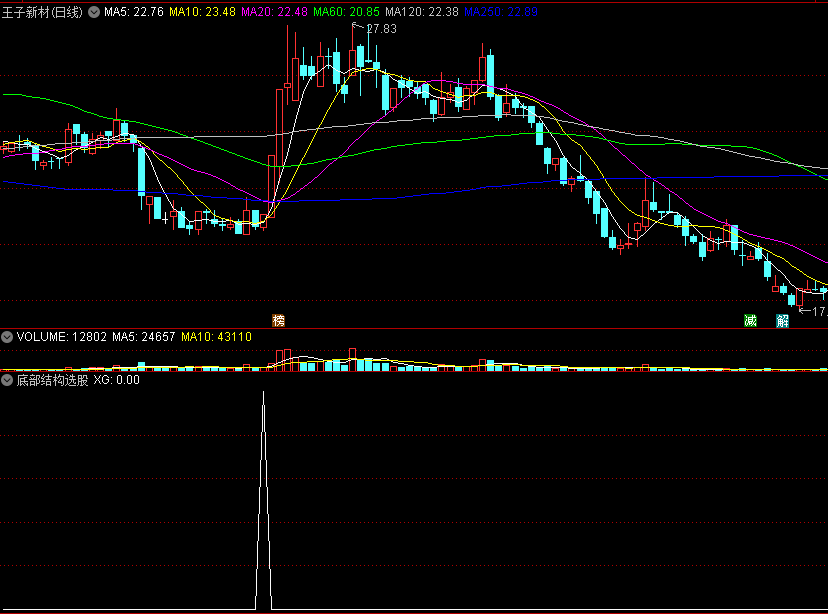Click the green MA60: 20.85 label
Viewport: 828px width, 614px height.
pyautogui.click(x=346, y=12)
